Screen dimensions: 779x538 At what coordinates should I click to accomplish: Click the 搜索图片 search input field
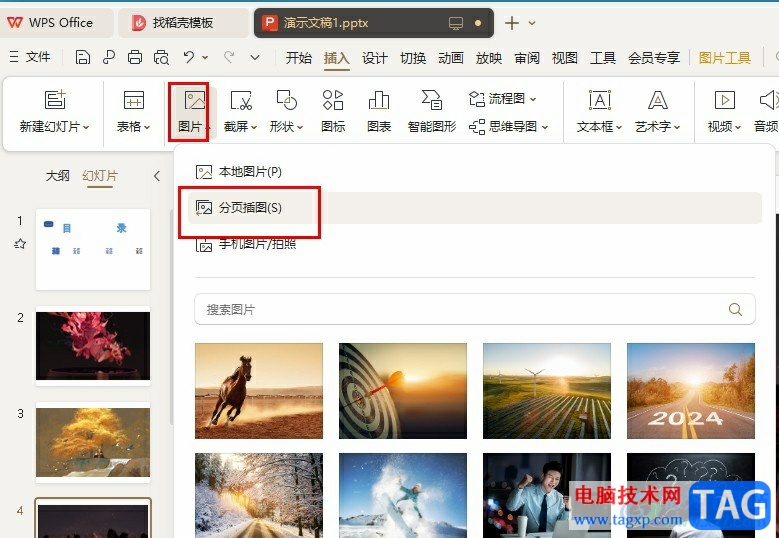(474, 309)
